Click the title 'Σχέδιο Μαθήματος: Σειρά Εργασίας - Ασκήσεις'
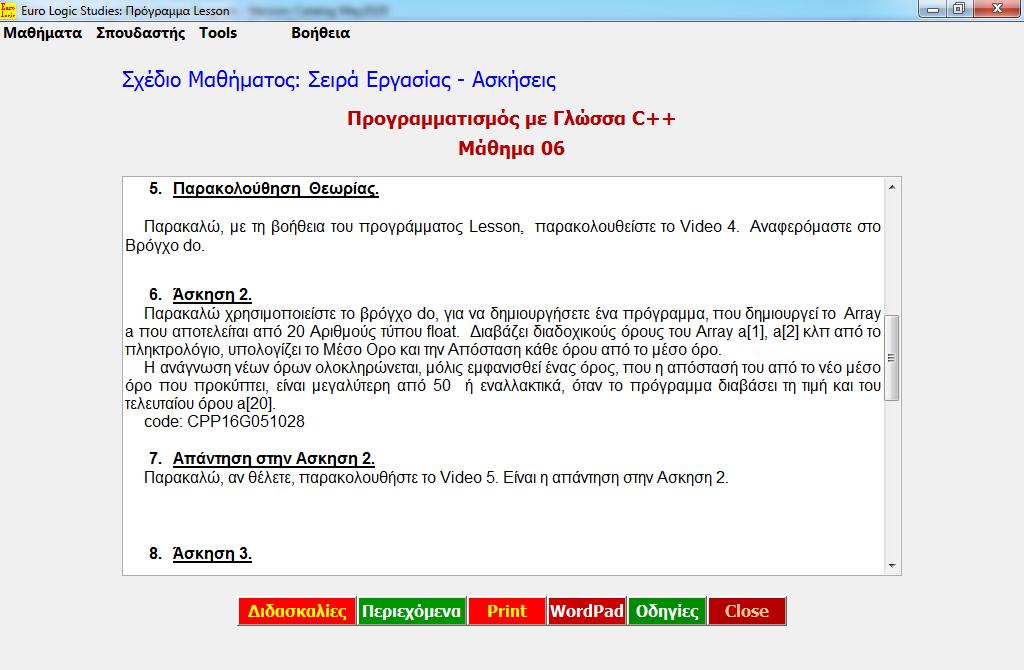The width and height of the screenshot is (1024, 670). coord(339,80)
